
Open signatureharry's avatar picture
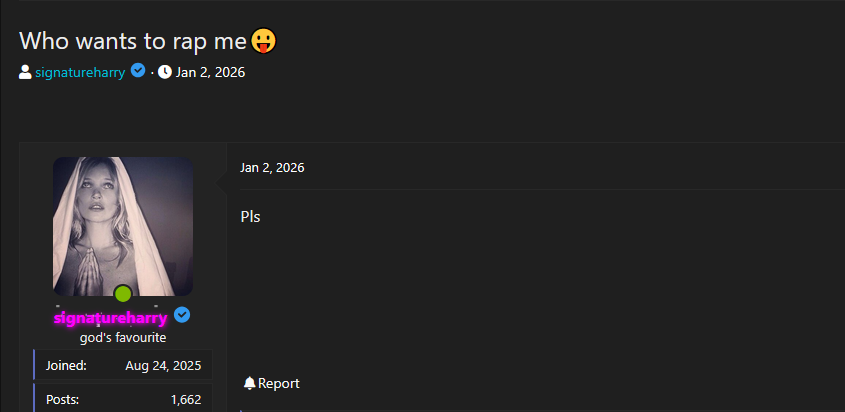coord(123,226)
